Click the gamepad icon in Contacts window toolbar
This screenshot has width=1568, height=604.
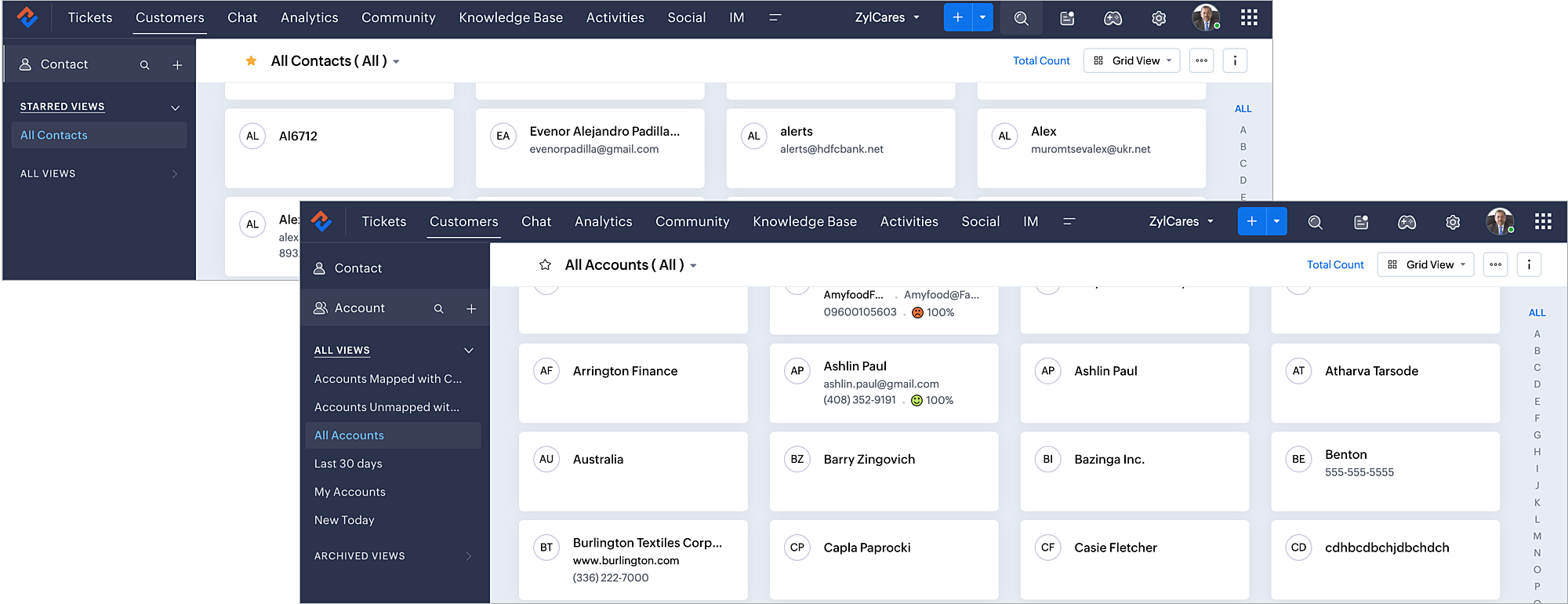tap(1112, 18)
